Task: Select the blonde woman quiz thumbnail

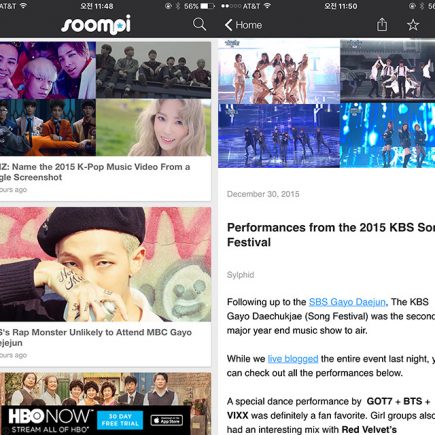Action: pyautogui.click(x=153, y=127)
